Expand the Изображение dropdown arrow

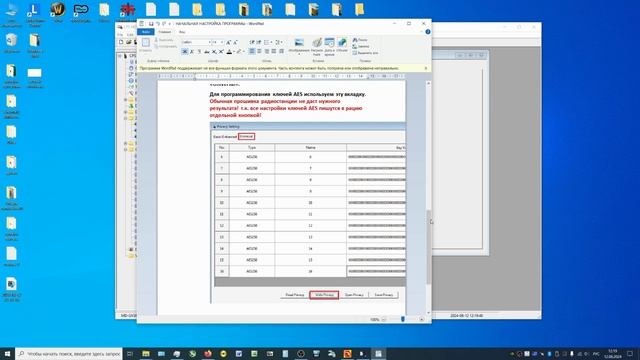pyautogui.click(x=299, y=54)
